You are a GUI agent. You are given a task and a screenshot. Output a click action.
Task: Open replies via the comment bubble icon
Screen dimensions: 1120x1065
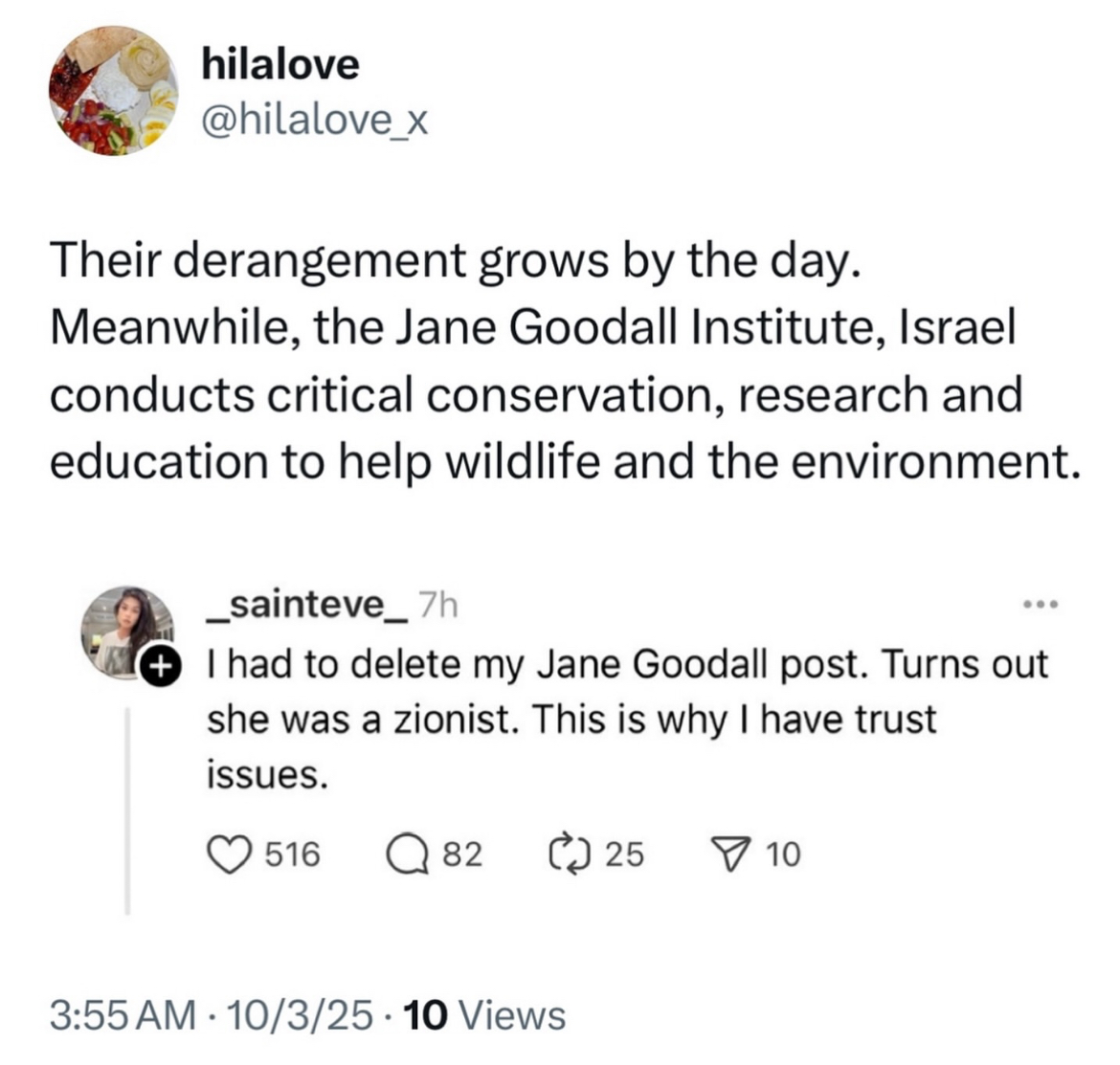click(x=407, y=854)
